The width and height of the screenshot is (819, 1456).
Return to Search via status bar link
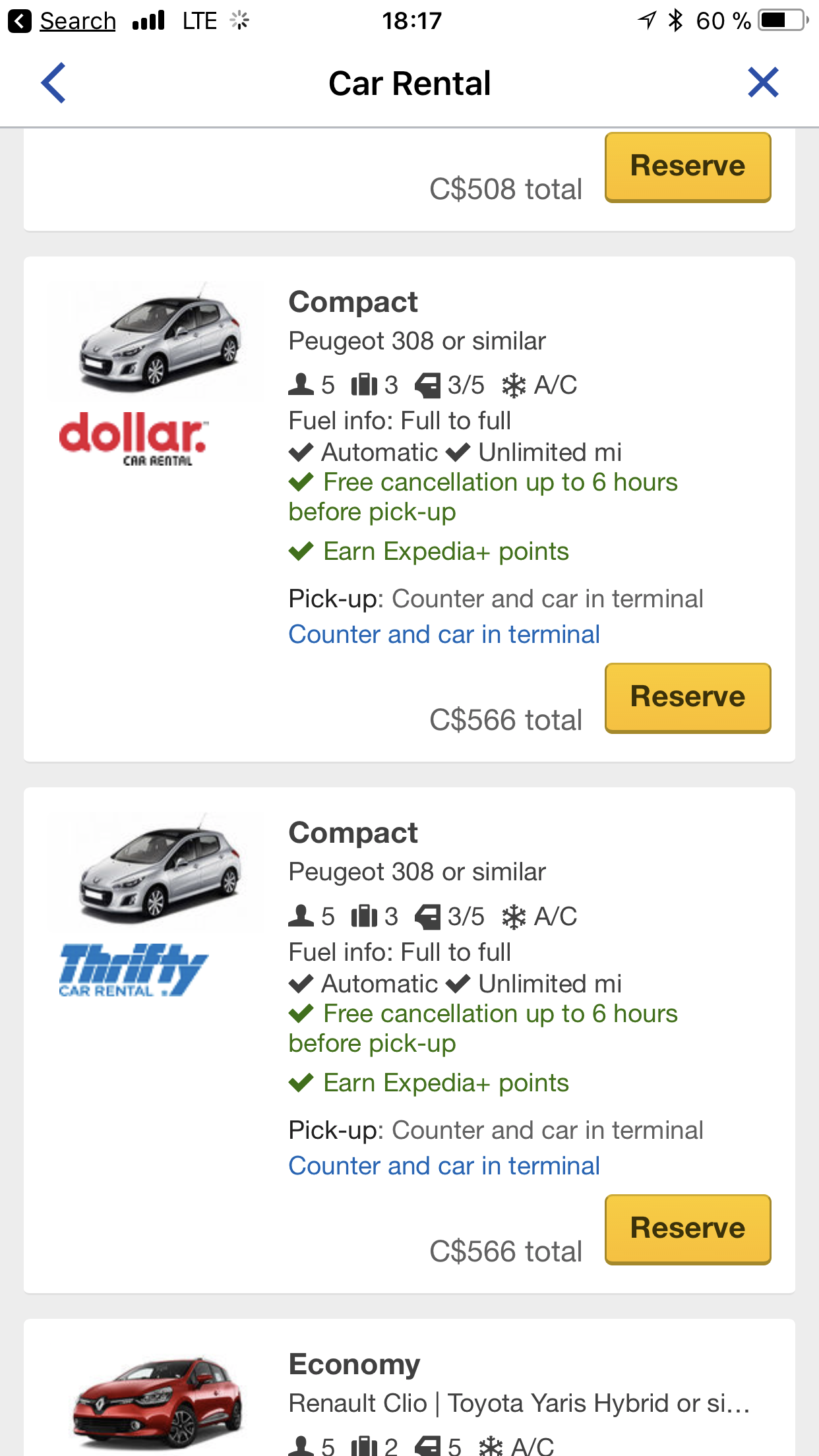point(76,21)
